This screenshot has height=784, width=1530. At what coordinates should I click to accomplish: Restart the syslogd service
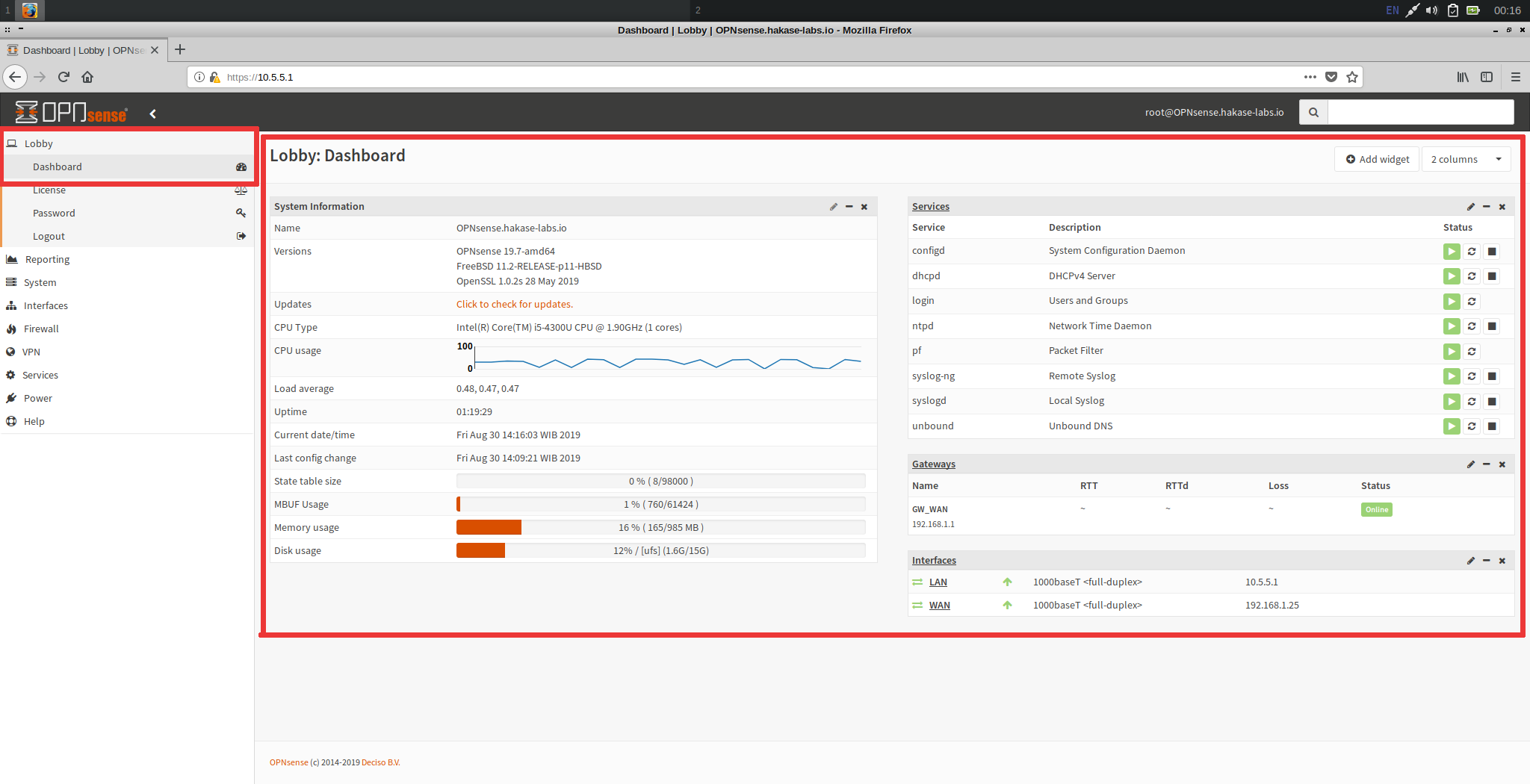1471,402
